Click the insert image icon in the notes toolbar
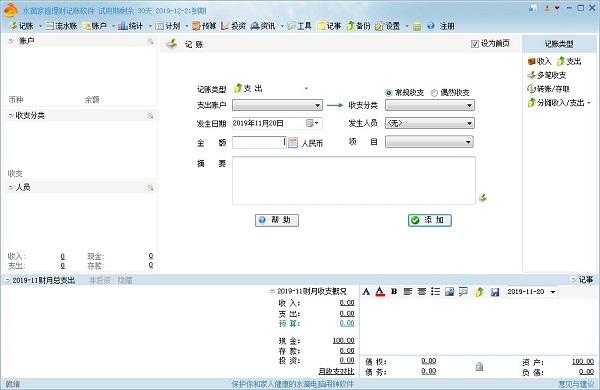Image resolution: width=600 pixels, height=390 pixels. coord(449,292)
